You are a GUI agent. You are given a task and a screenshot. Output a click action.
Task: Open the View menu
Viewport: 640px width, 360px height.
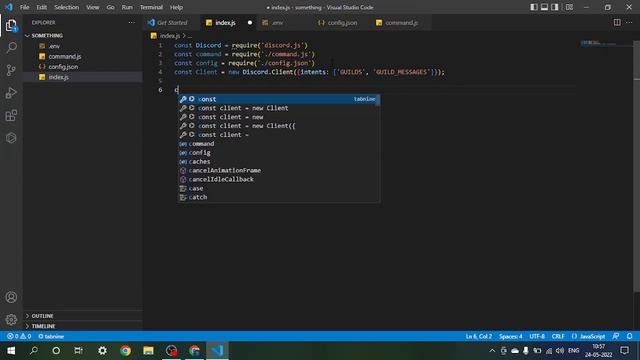click(x=93, y=7)
